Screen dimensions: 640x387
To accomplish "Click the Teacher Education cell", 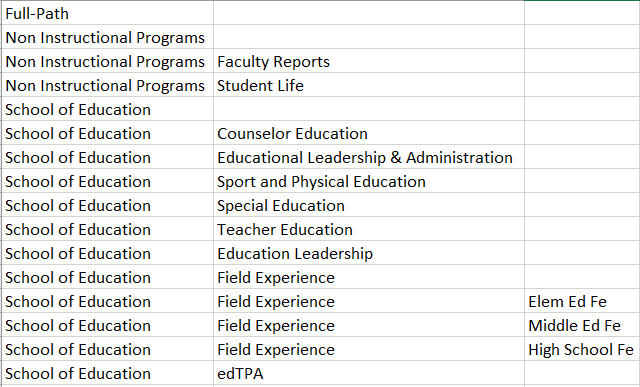I will [369, 229].
